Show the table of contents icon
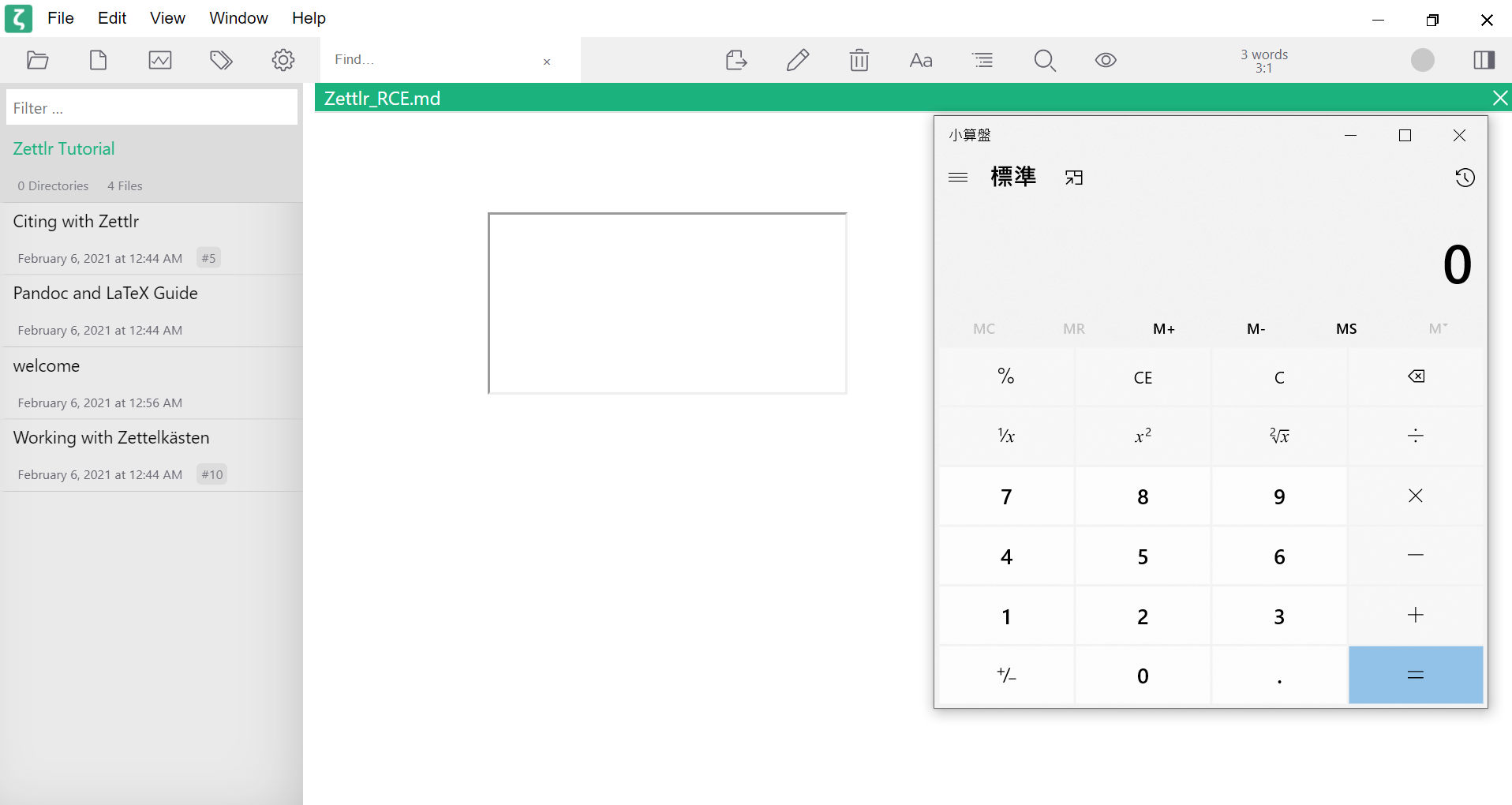This screenshot has height=805, width=1512. click(982, 60)
